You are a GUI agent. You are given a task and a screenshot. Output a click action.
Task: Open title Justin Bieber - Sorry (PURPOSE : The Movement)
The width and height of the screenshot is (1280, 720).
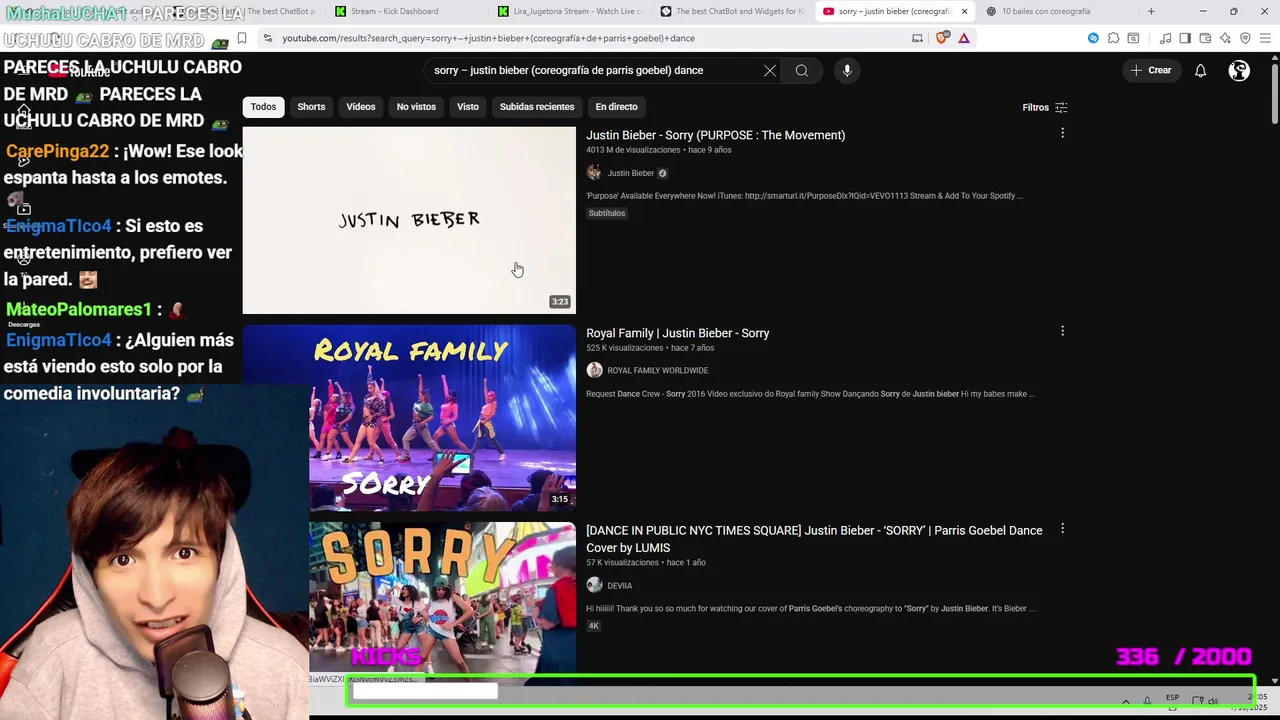coord(716,135)
